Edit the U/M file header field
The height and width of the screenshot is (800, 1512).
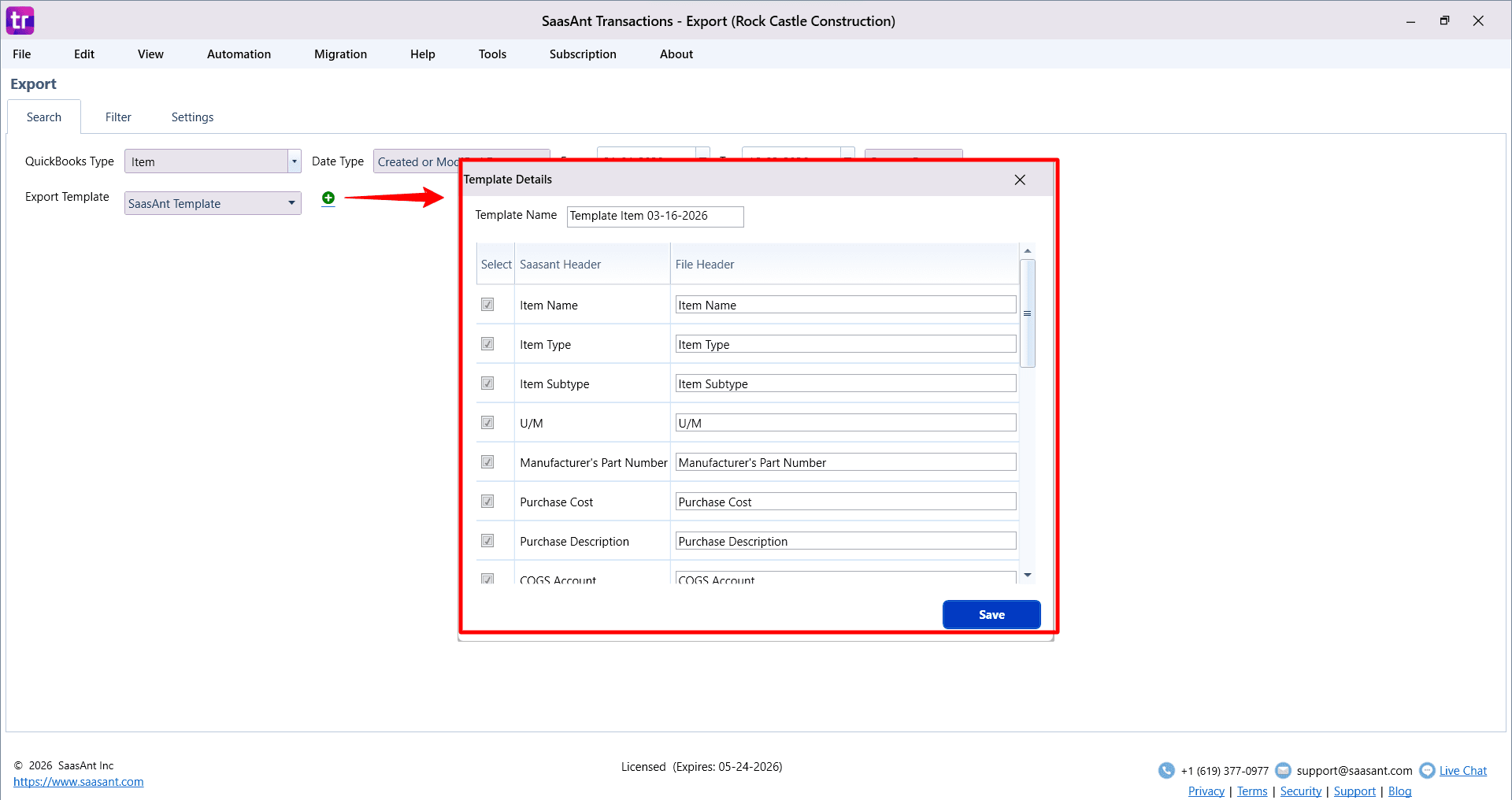click(x=846, y=423)
